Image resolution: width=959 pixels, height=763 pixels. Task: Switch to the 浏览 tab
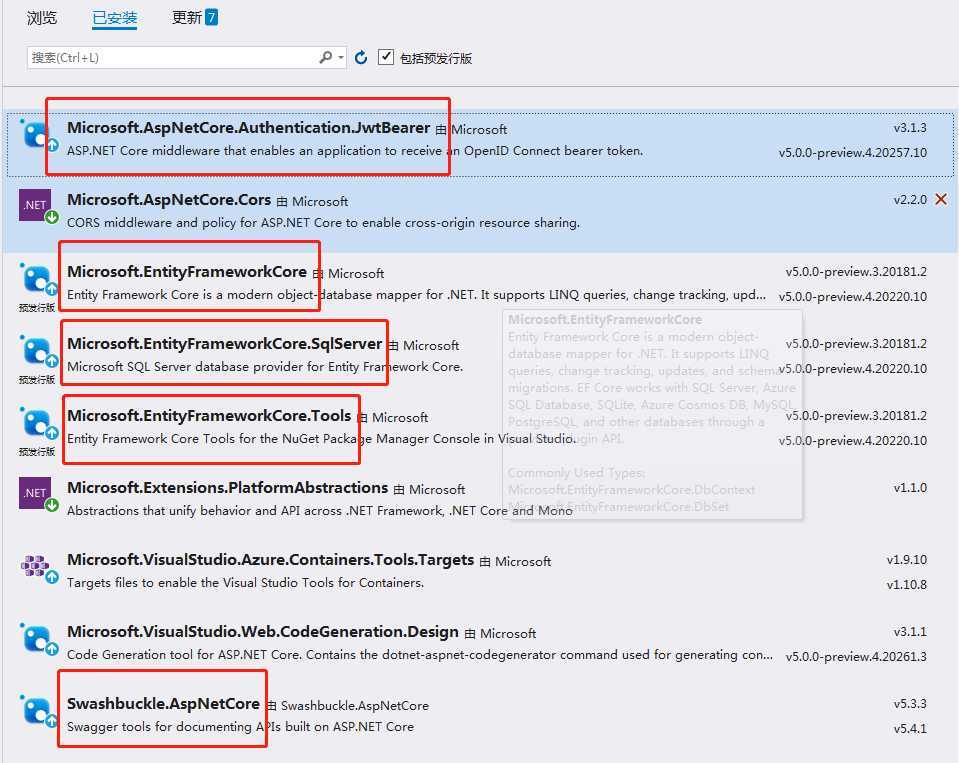tap(42, 18)
